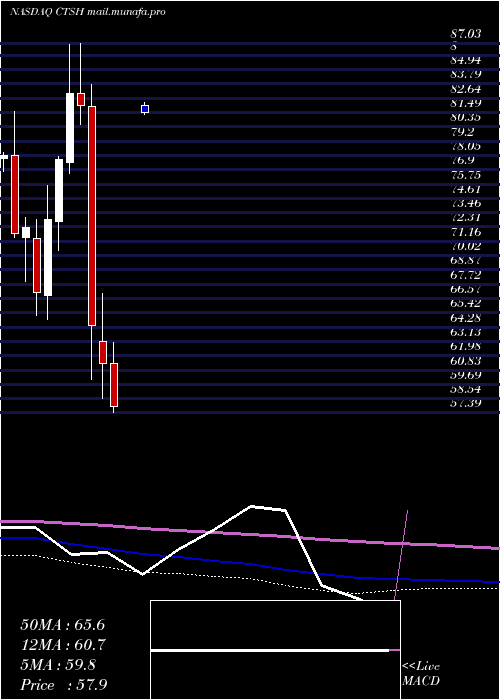Click the small red candle at 81.49 level
Image resolution: width=500 pixels, height=700 pixels.
coord(81,99)
